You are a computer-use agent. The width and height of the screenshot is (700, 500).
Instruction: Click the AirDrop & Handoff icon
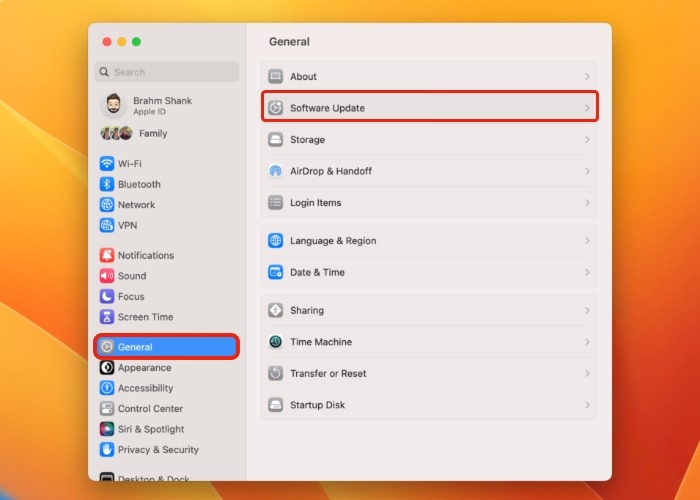[275, 171]
